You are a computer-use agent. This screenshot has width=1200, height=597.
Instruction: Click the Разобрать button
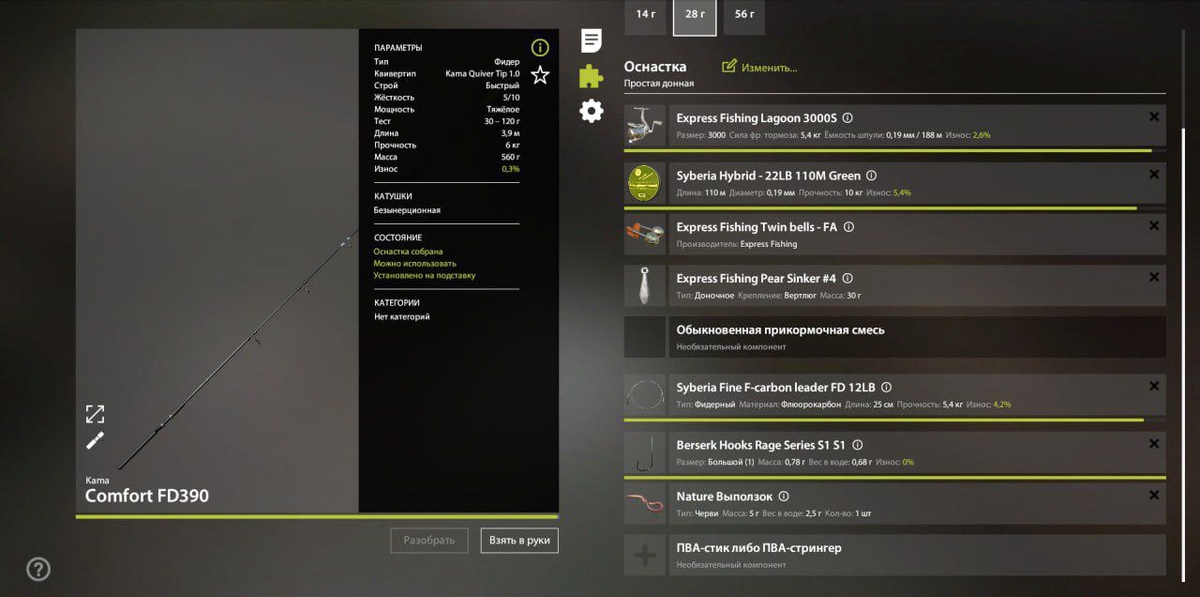tap(429, 540)
